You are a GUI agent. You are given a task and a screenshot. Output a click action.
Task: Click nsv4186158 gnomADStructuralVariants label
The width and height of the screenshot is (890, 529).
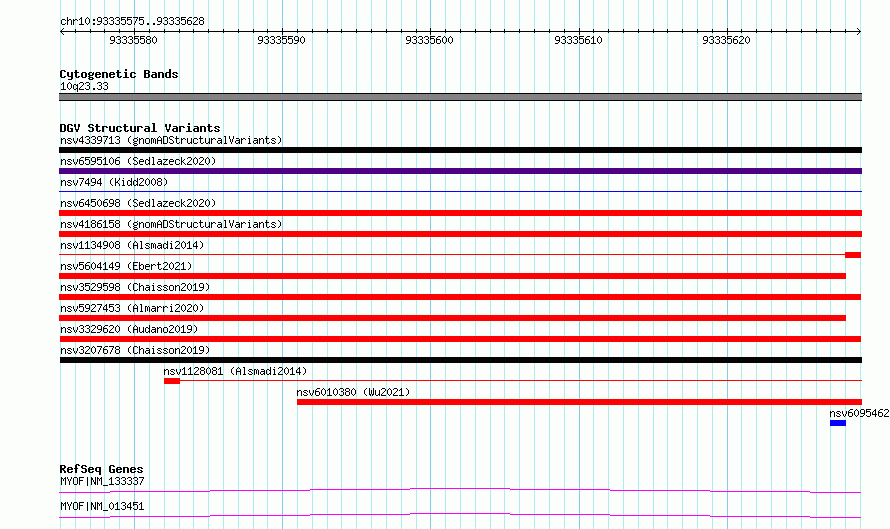[171, 224]
